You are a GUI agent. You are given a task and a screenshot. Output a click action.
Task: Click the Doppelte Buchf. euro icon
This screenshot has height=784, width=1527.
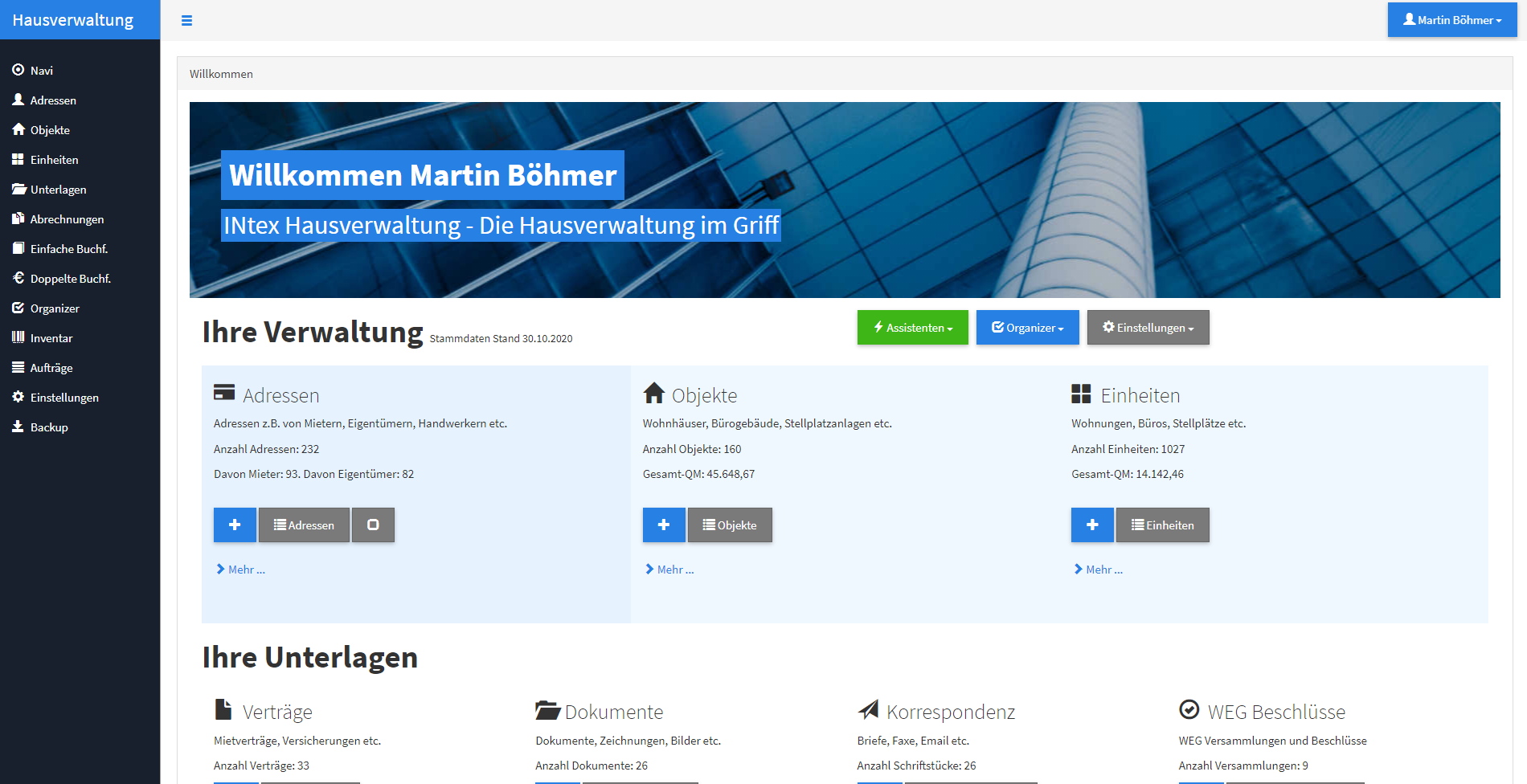pyautogui.click(x=18, y=278)
